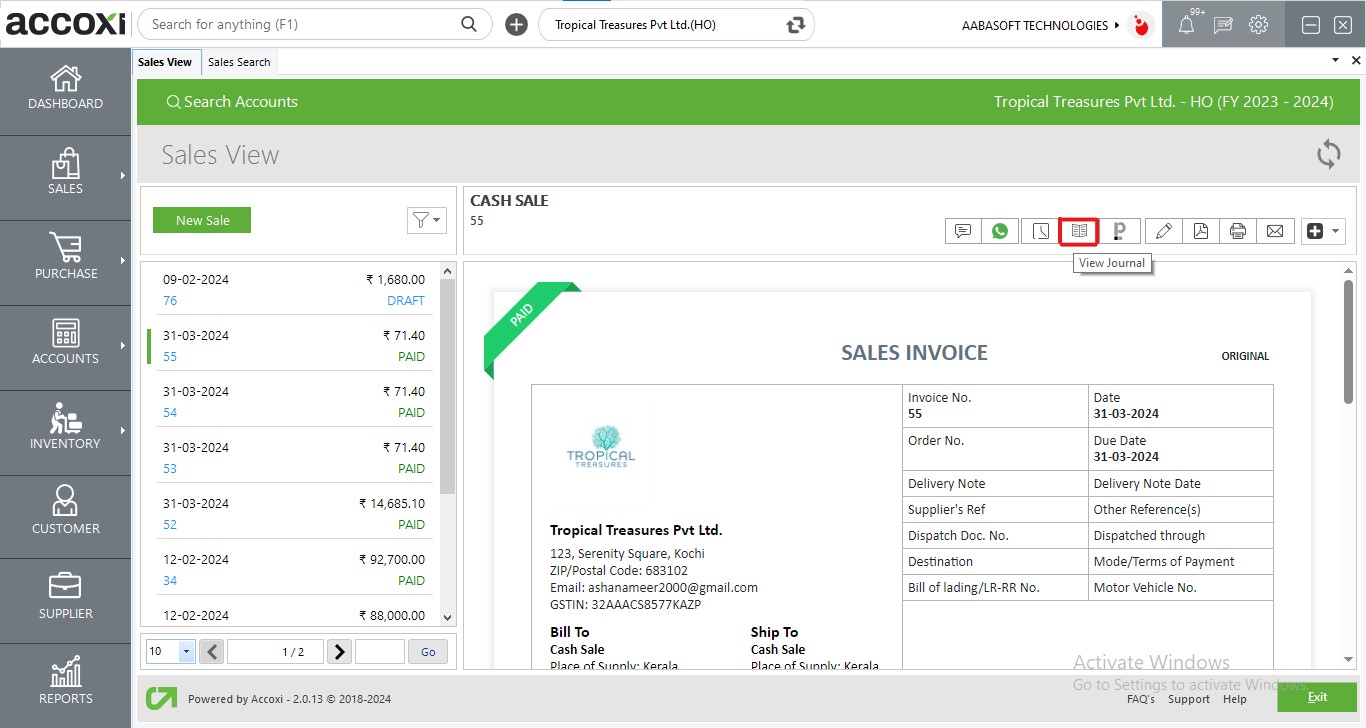
Task: Open the history clock icon
Action: (1041, 231)
